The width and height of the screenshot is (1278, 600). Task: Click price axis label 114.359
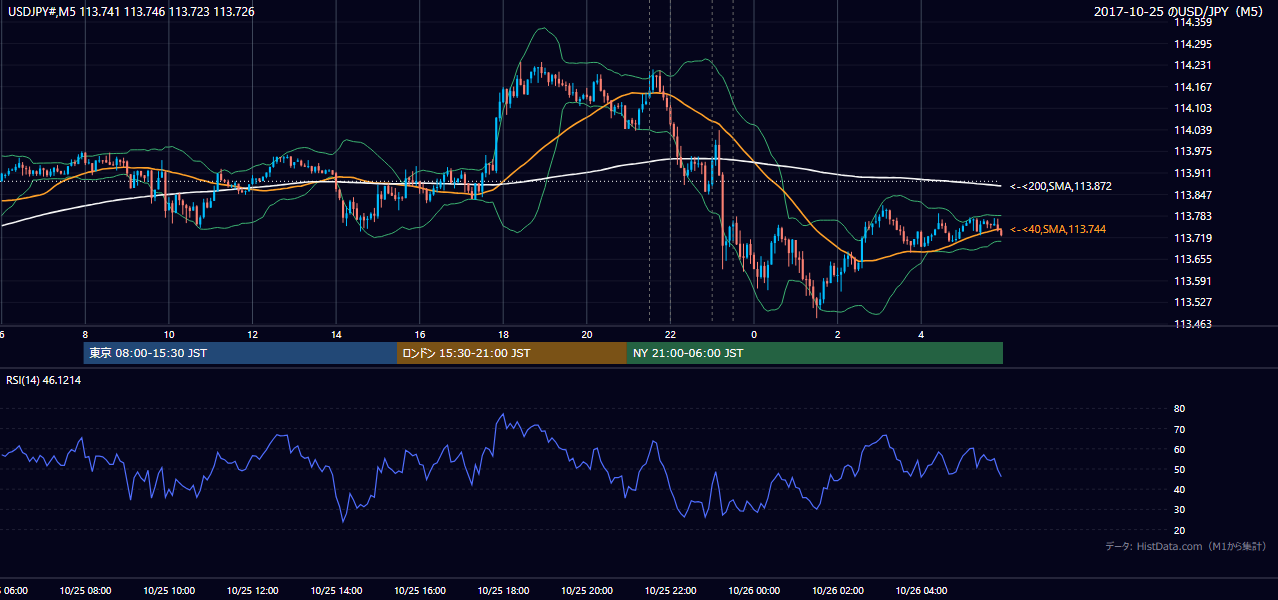(x=1194, y=22)
